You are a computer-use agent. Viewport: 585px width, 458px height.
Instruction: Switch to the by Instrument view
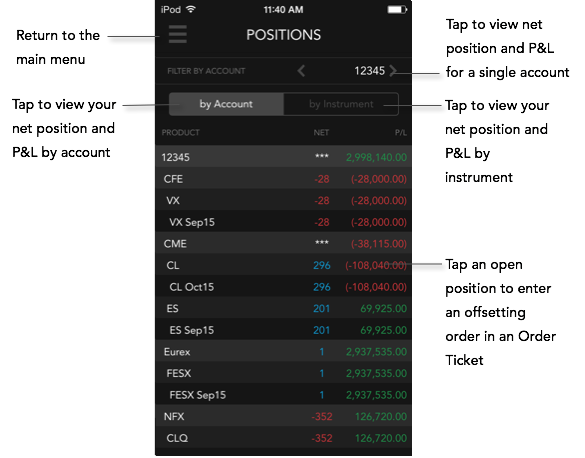pyautogui.click(x=341, y=104)
